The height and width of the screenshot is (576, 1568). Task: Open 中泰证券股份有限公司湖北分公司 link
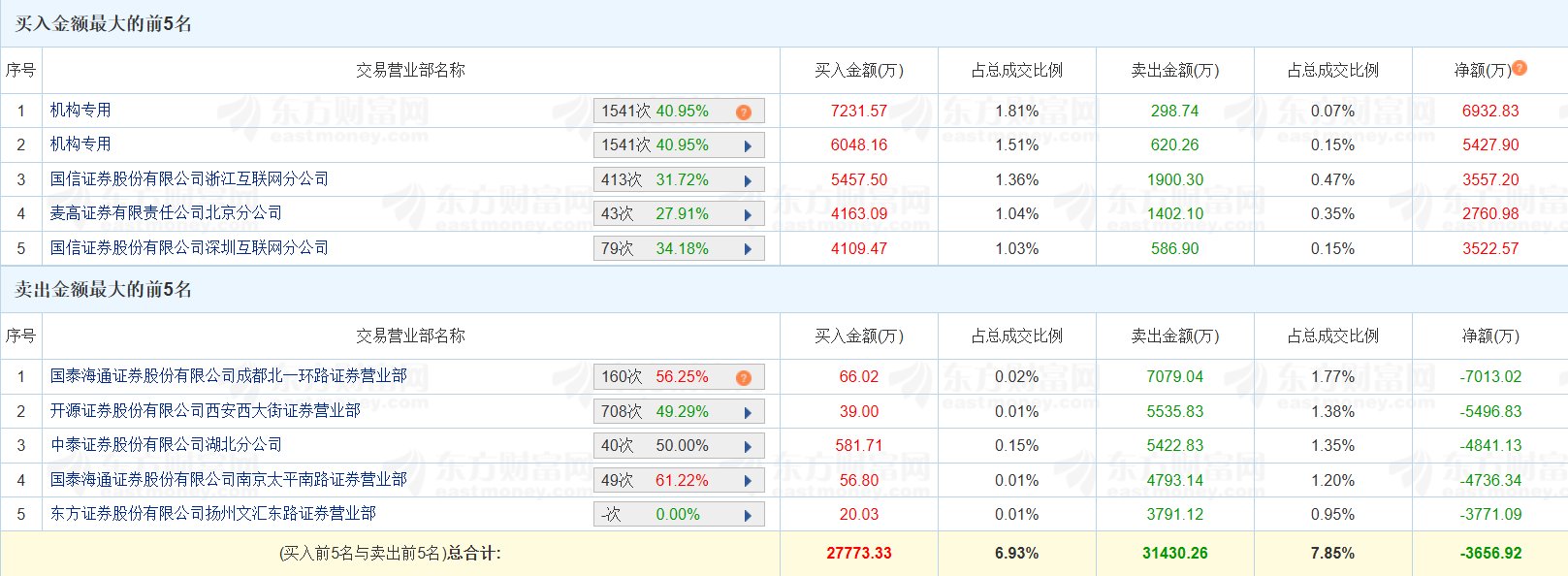click(166, 444)
